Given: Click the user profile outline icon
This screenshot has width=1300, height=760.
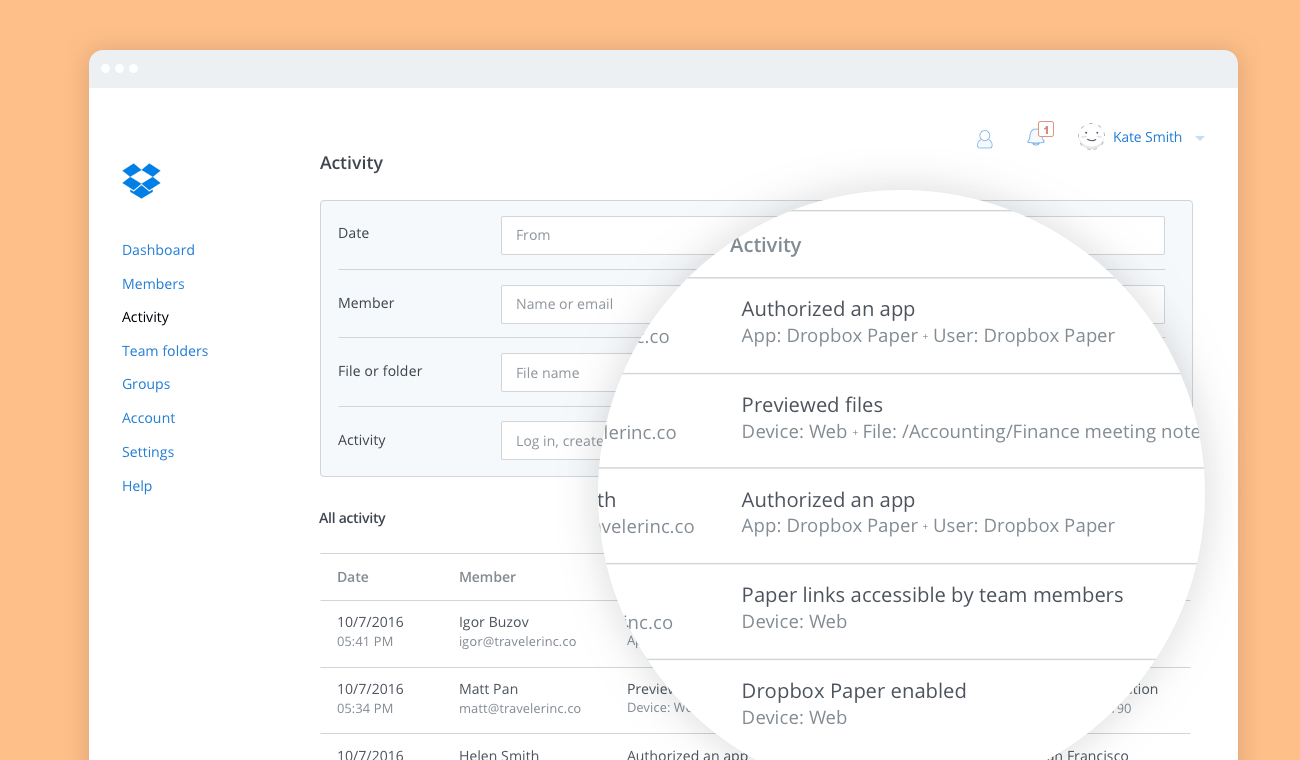Looking at the screenshot, I should point(984,139).
